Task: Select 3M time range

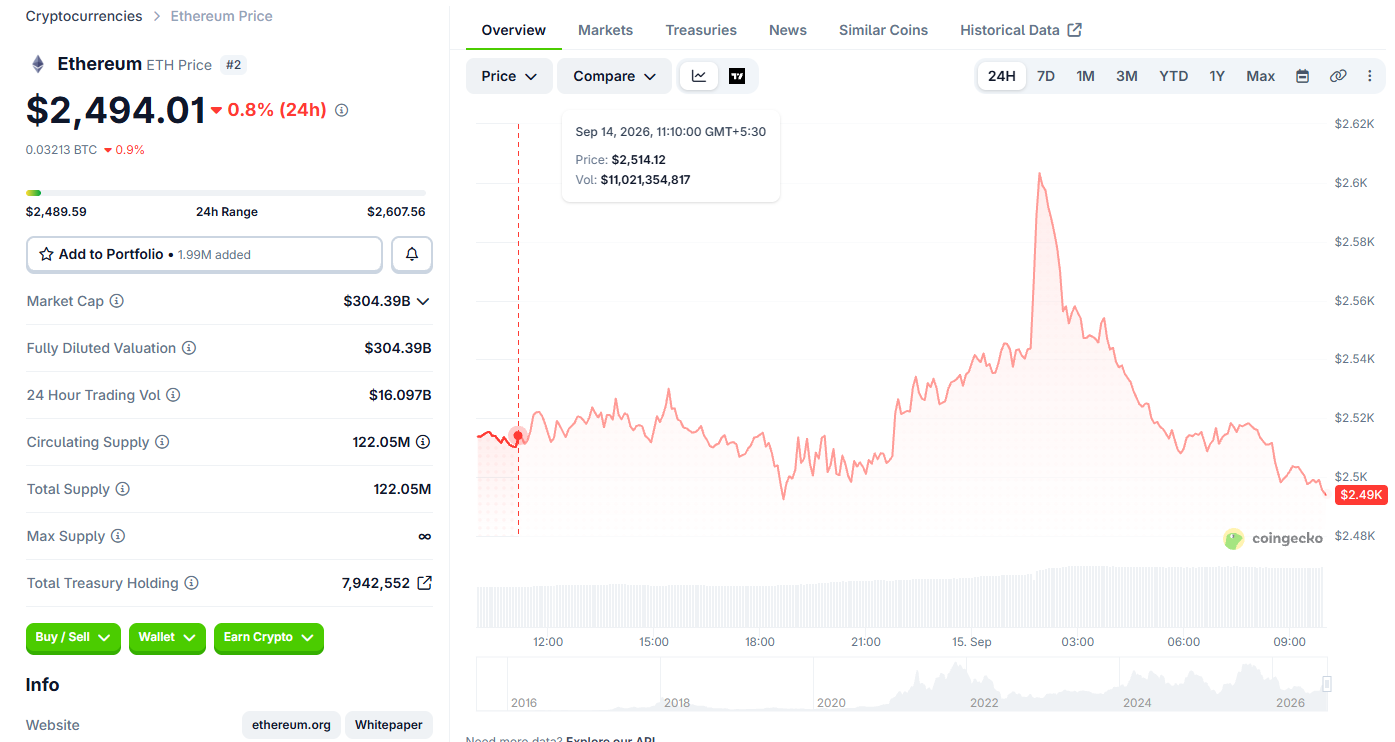Action: pos(1127,76)
